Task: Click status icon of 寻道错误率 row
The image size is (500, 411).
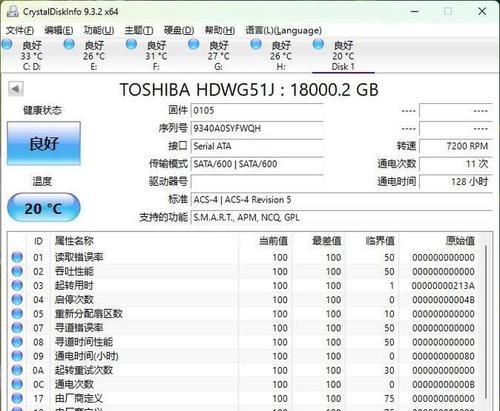Action: coord(17,328)
